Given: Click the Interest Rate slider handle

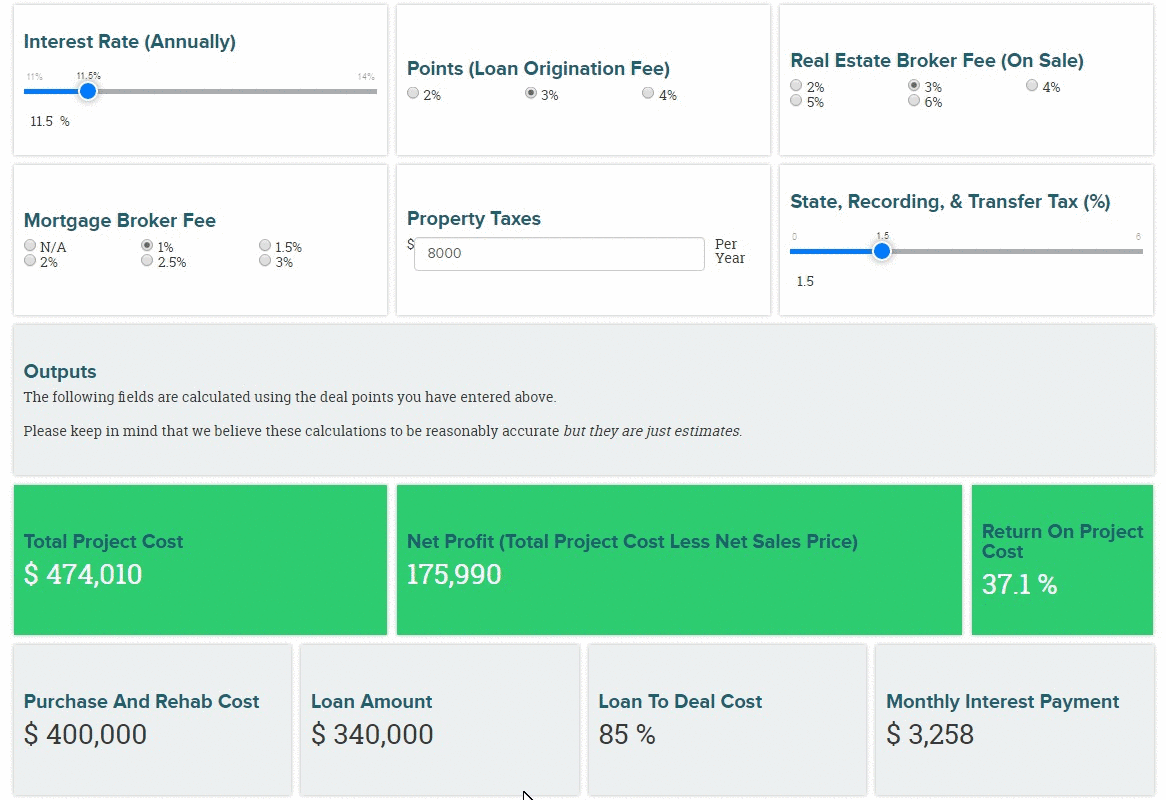Looking at the screenshot, I should pyautogui.click(x=88, y=91).
